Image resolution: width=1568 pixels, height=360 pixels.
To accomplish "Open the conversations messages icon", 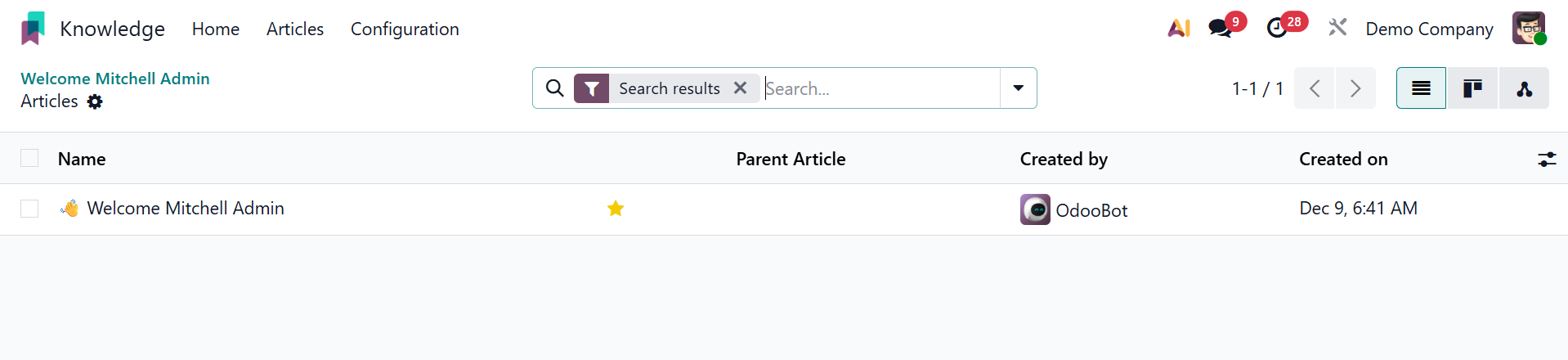I will 1220,29.
